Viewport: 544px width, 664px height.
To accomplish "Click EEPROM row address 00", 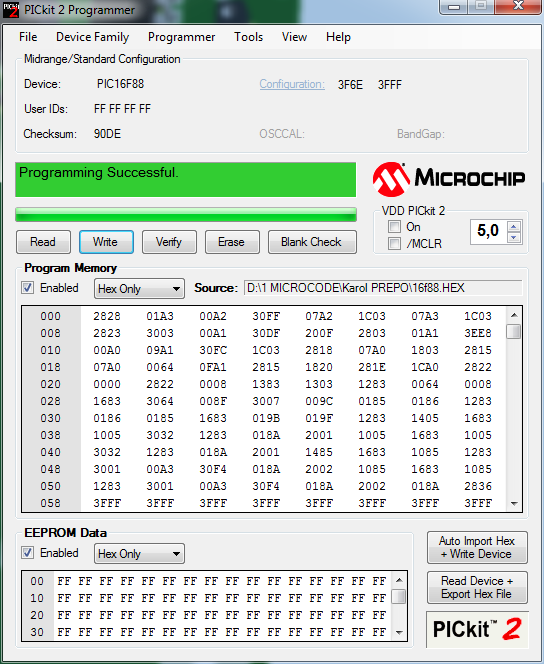I will [37, 581].
